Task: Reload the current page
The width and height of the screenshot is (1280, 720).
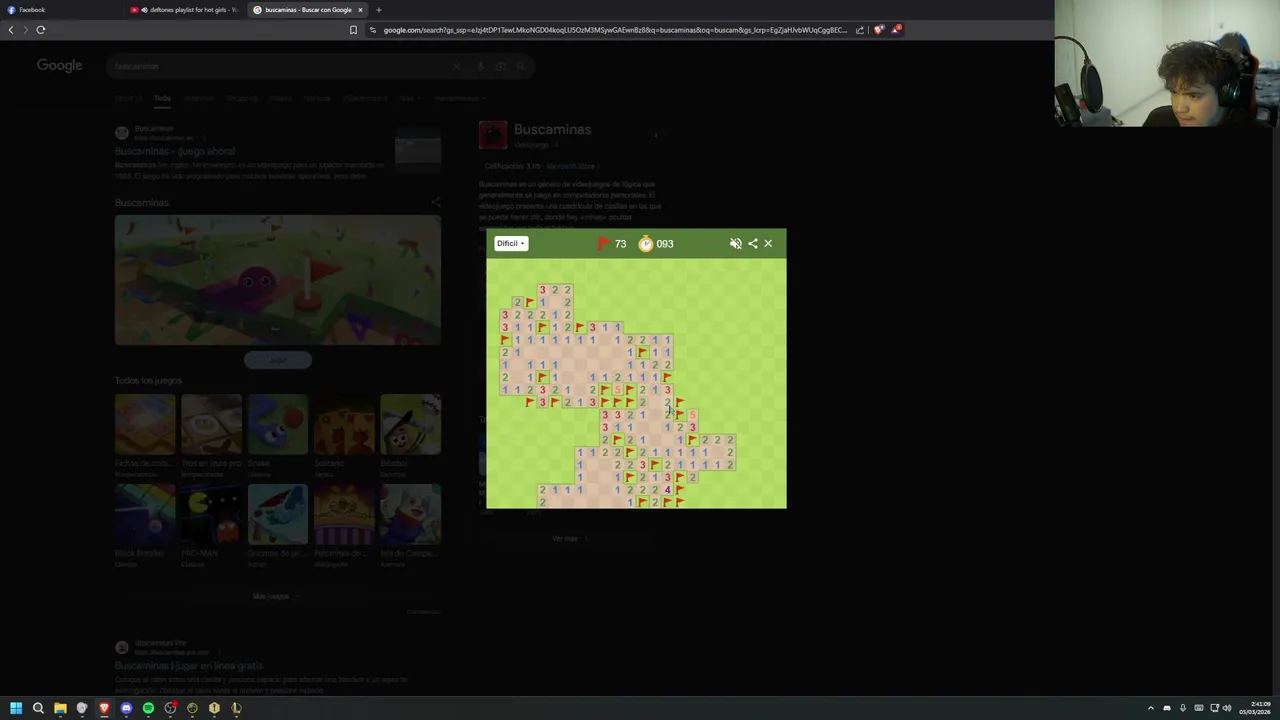Action: pyautogui.click(x=41, y=30)
